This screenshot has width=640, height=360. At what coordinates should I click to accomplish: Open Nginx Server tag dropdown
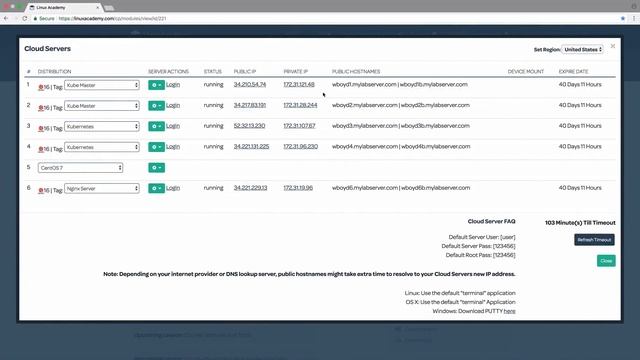click(x=102, y=189)
